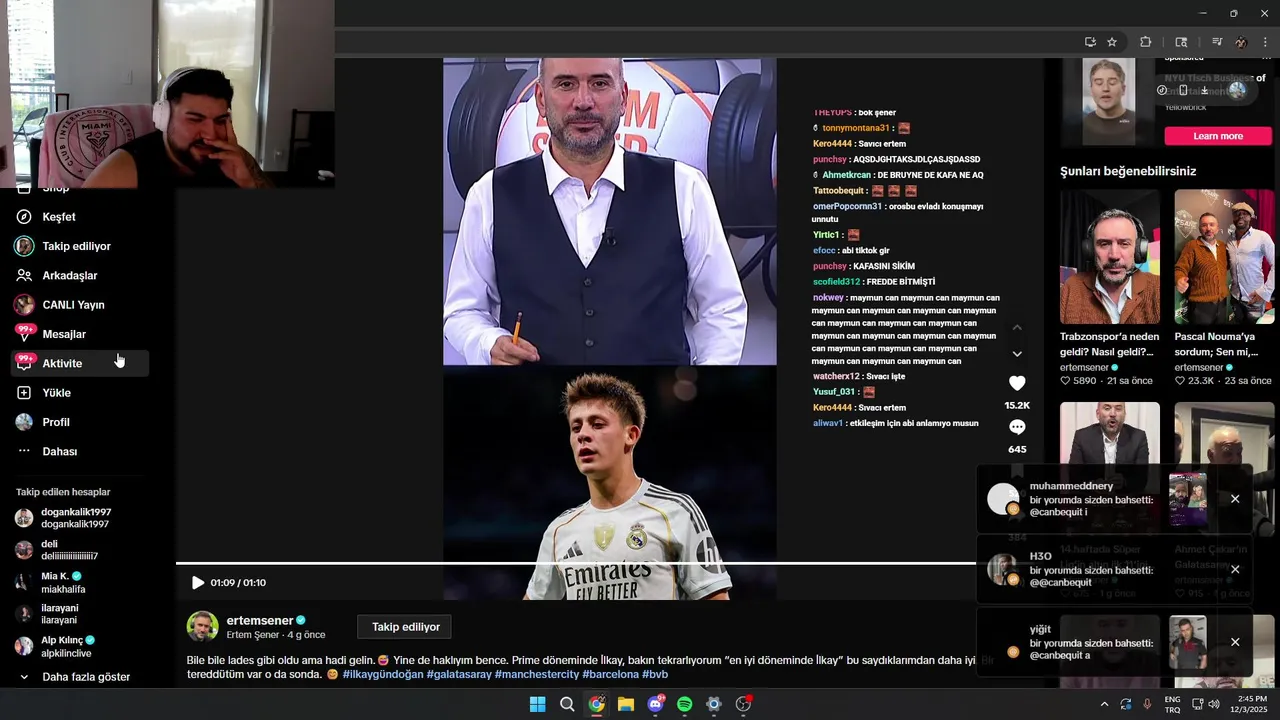
Task: Click download icon in floating pill
Action: pyautogui.click(x=1207, y=90)
